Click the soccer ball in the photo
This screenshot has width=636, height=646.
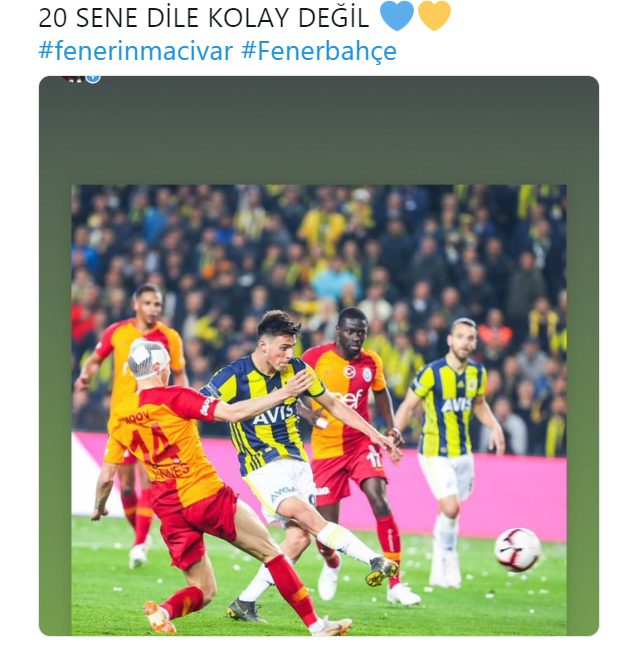(517, 549)
